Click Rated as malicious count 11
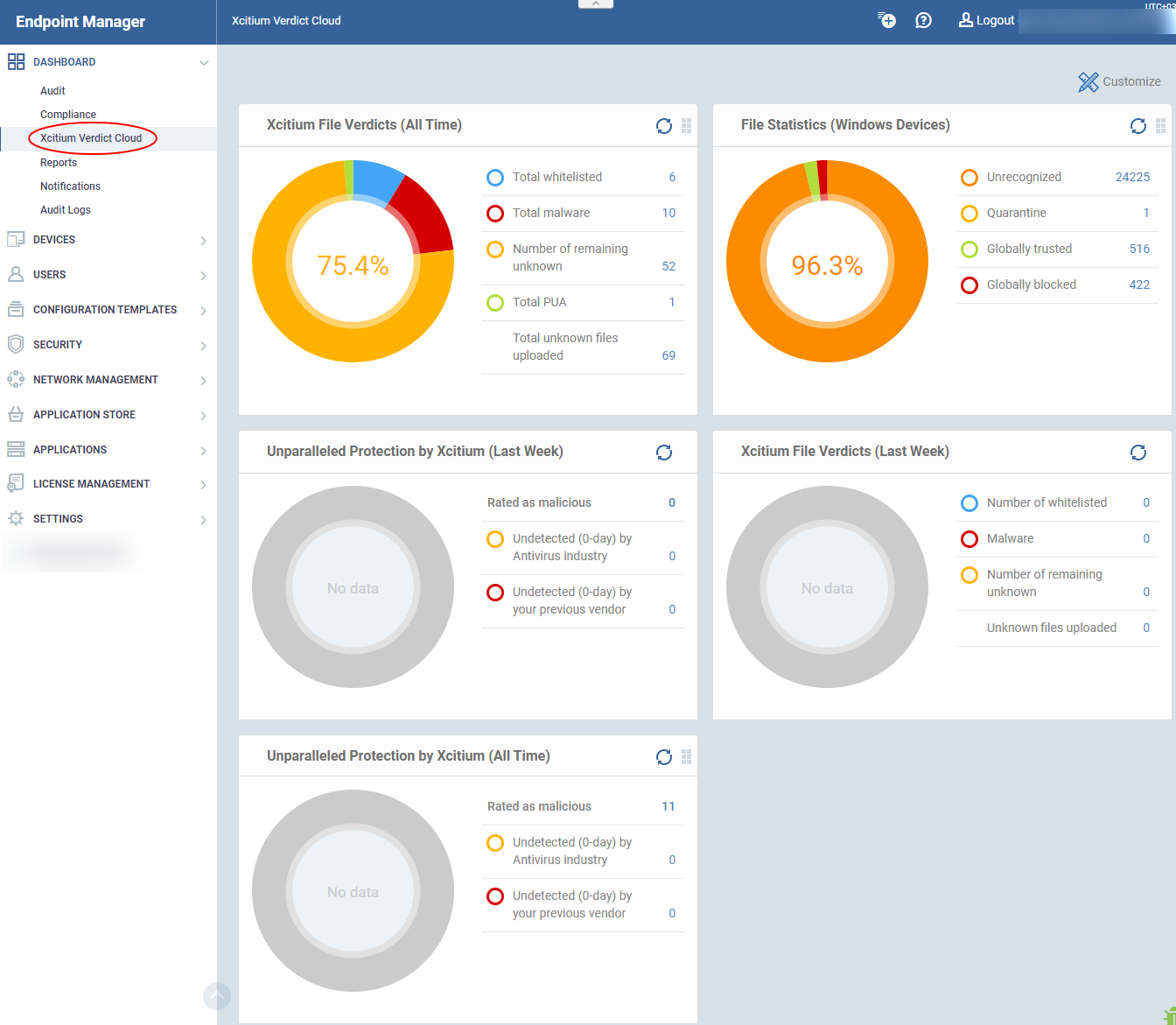Image resolution: width=1176 pixels, height=1025 pixels. (x=668, y=806)
